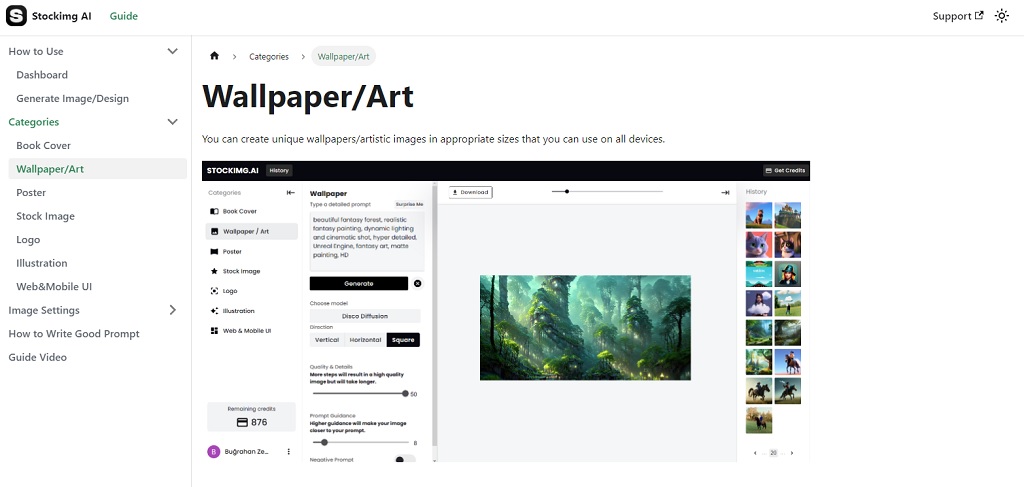
Task: Open the user kebab menu icon
Action: tap(289, 451)
